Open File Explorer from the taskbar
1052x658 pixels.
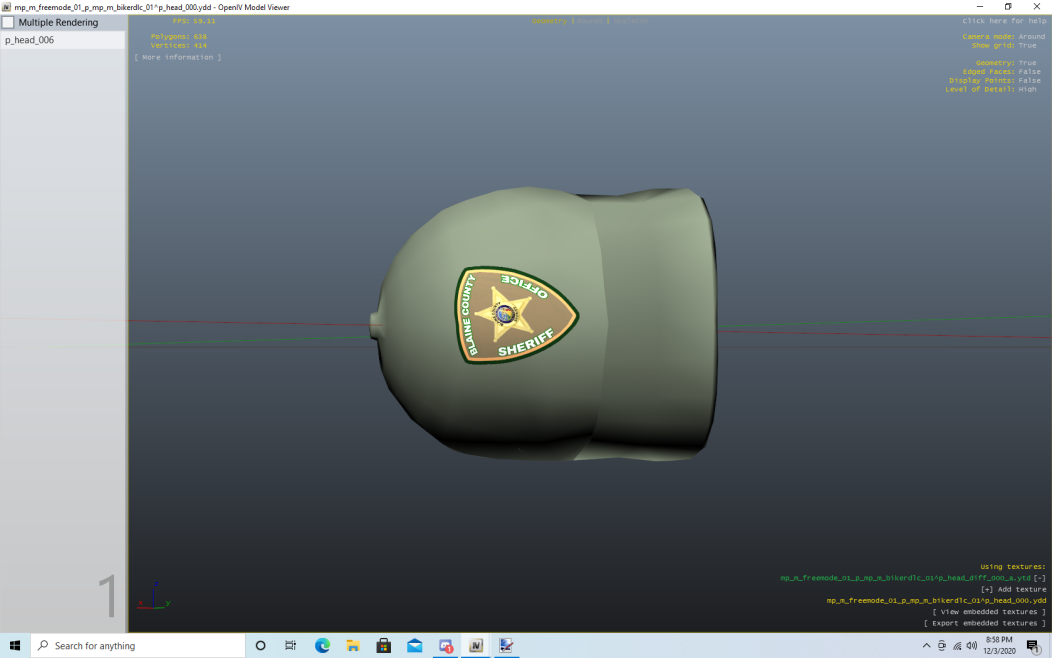click(353, 646)
